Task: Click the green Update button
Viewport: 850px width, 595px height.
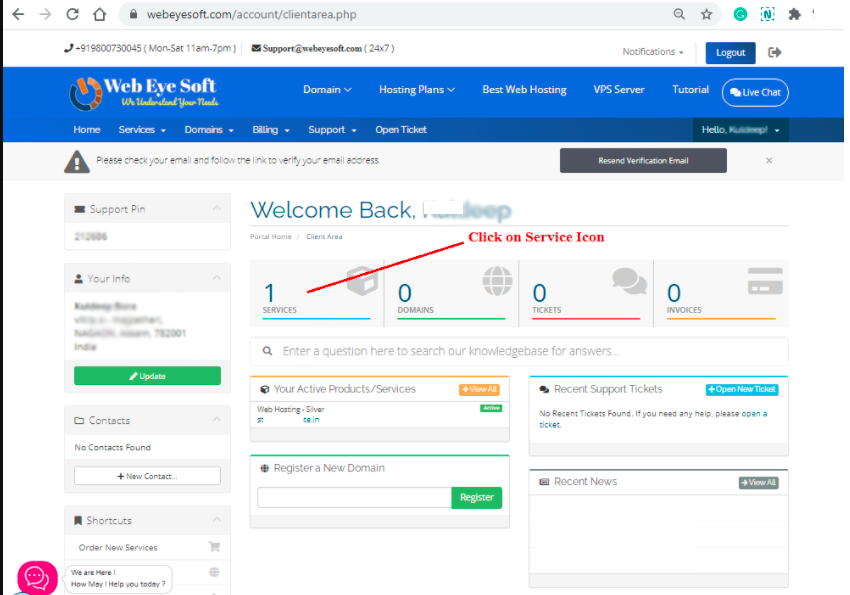Action: tap(147, 376)
